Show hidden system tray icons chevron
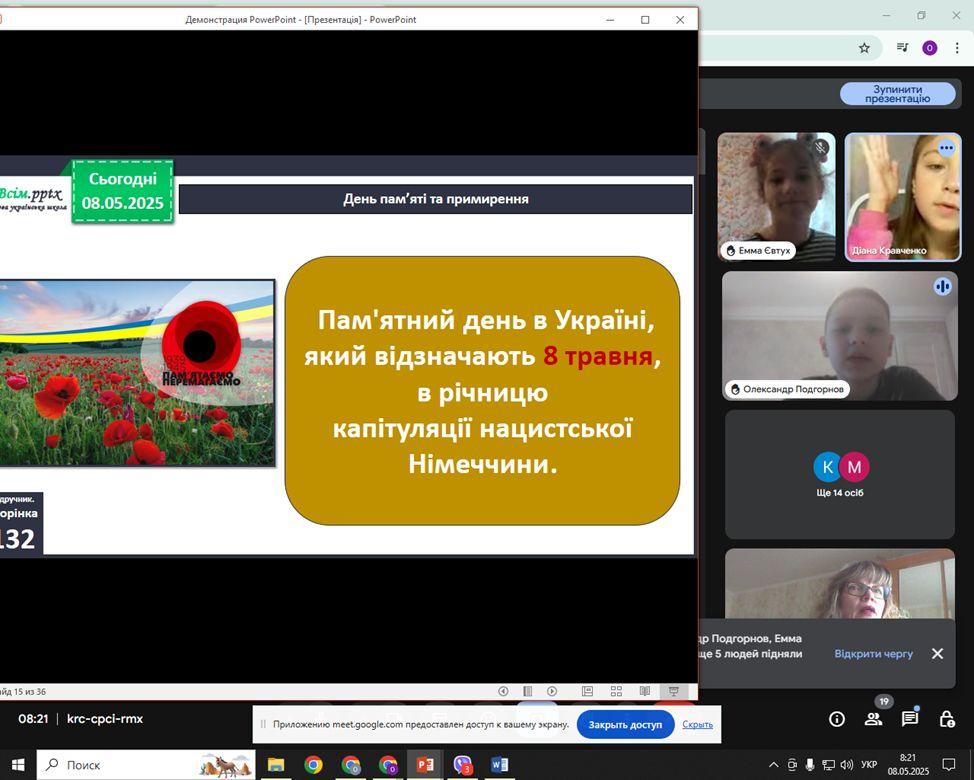The height and width of the screenshot is (780, 974). (x=773, y=765)
